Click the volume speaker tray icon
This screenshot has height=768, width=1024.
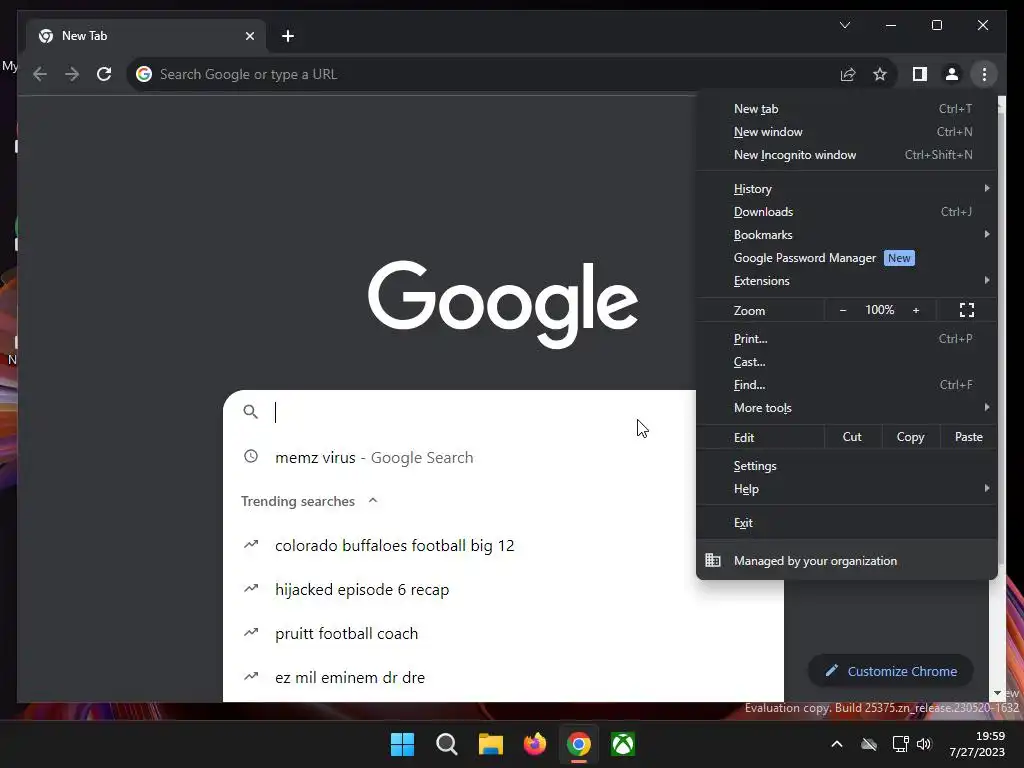coord(923,744)
